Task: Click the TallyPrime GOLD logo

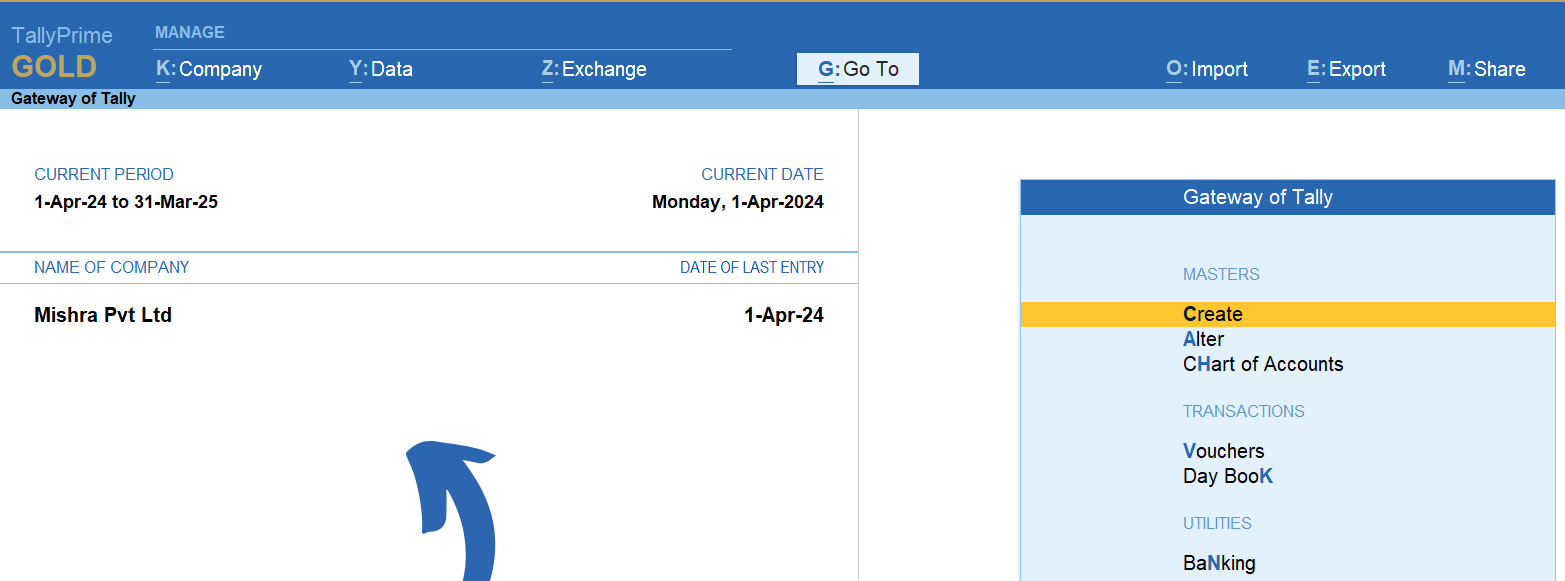Action: 61,52
